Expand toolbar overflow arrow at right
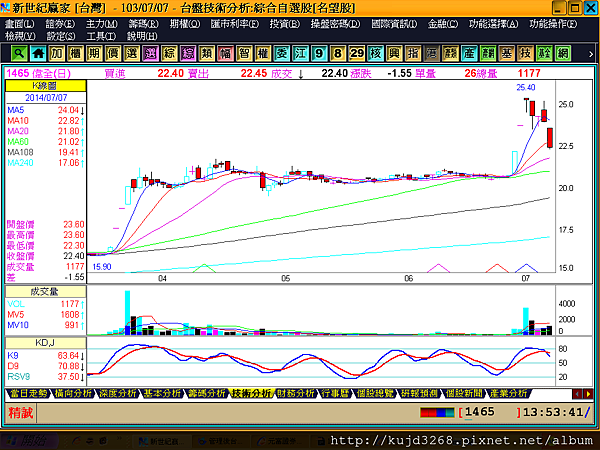The width and height of the screenshot is (600, 450). [591, 54]
